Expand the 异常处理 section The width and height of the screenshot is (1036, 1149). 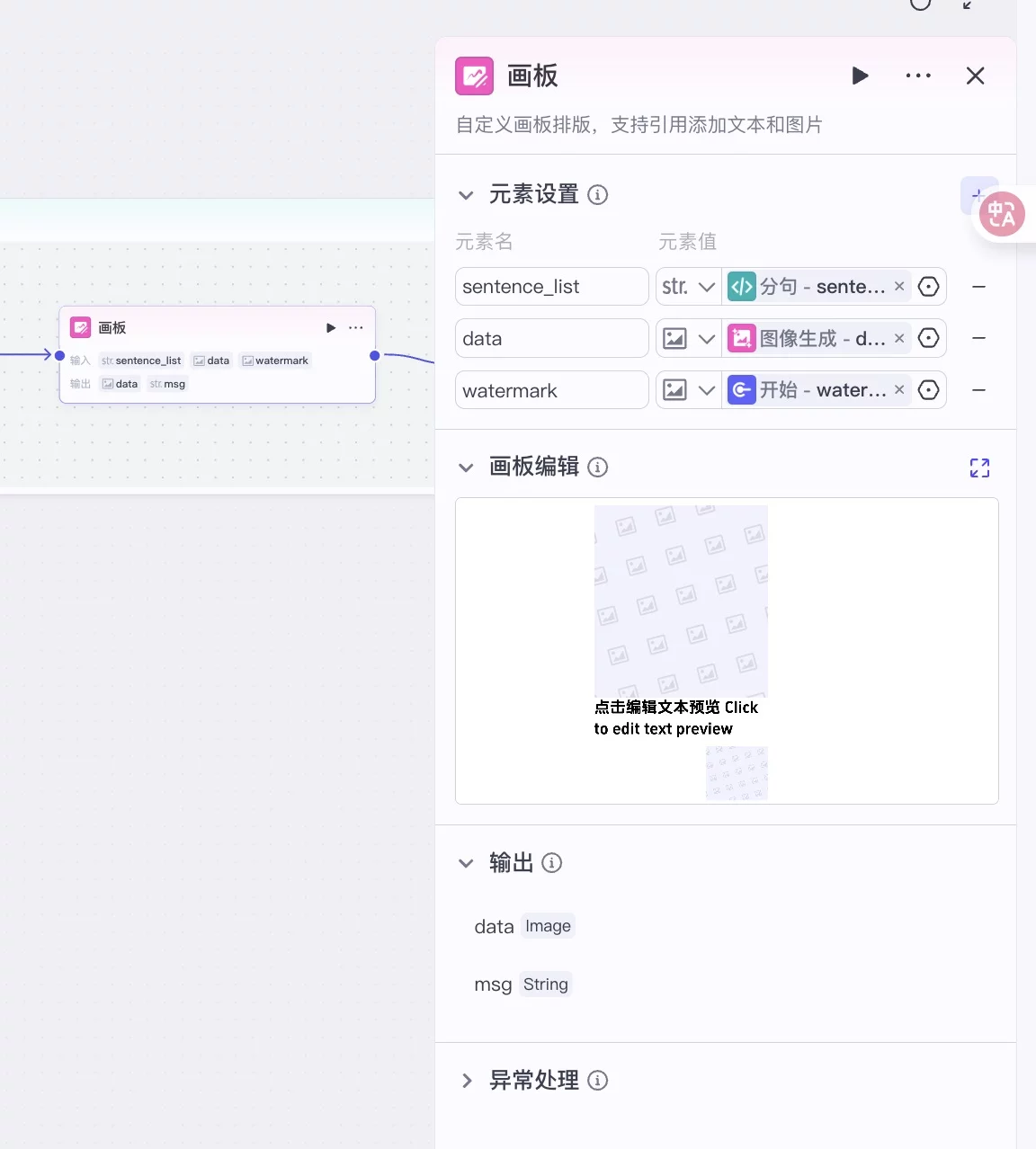pyautogui.click(x=466, y=1081)
